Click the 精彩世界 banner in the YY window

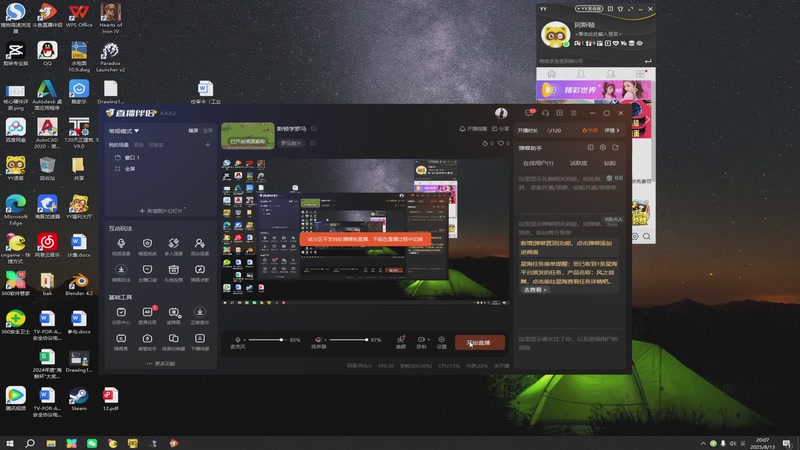pos(593,90)
